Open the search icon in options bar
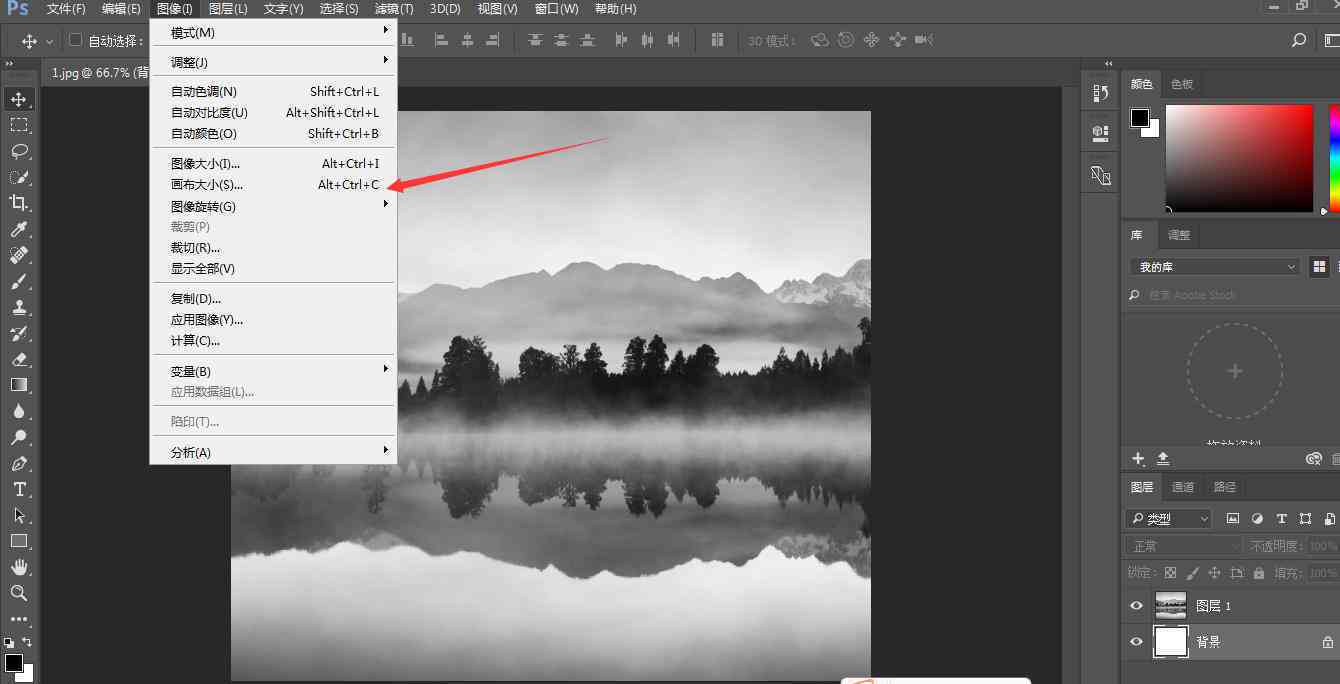The image size is (1340, 684). coord(1298,40)
